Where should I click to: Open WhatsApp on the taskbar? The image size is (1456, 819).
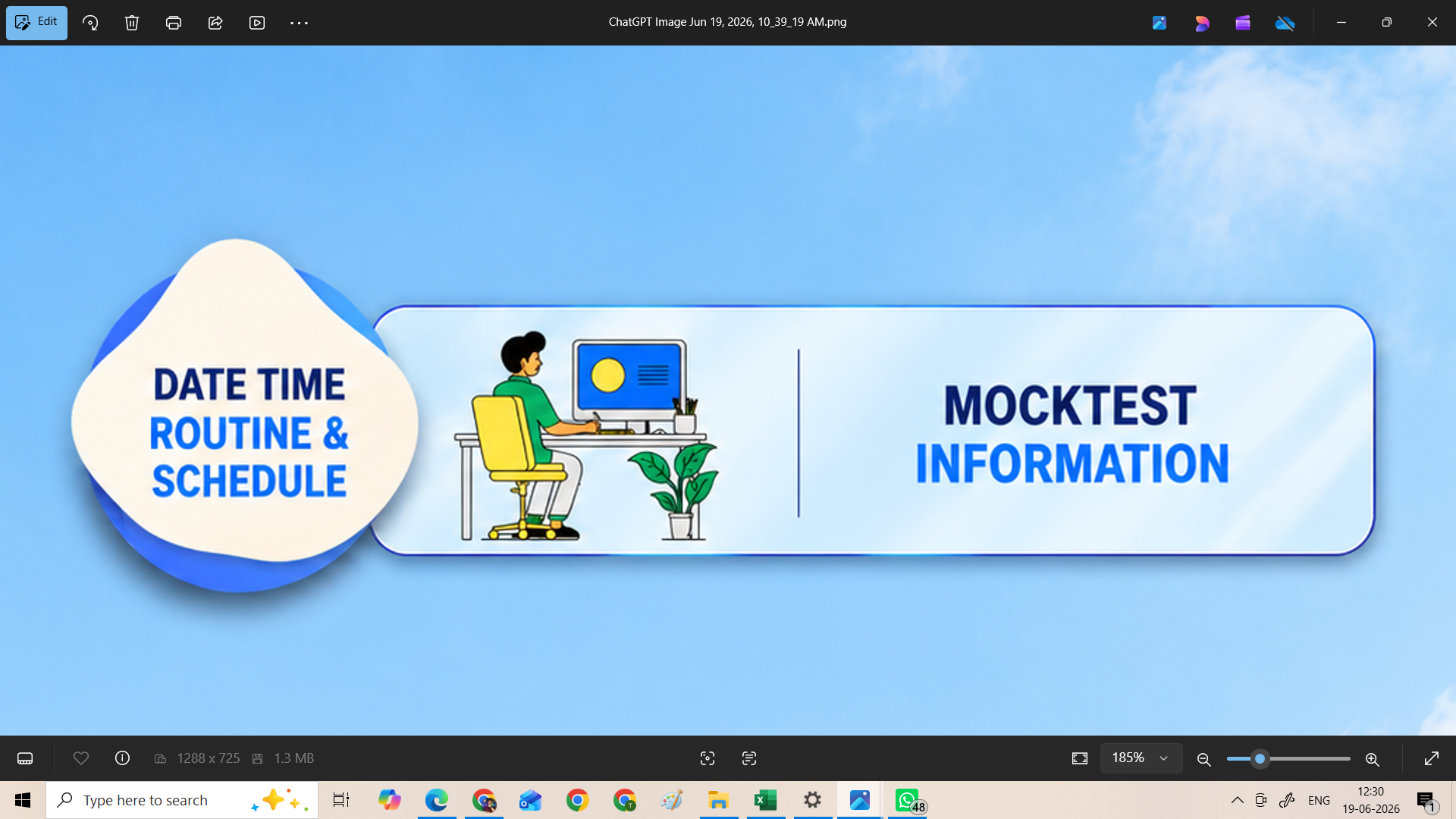coord(908,800)
